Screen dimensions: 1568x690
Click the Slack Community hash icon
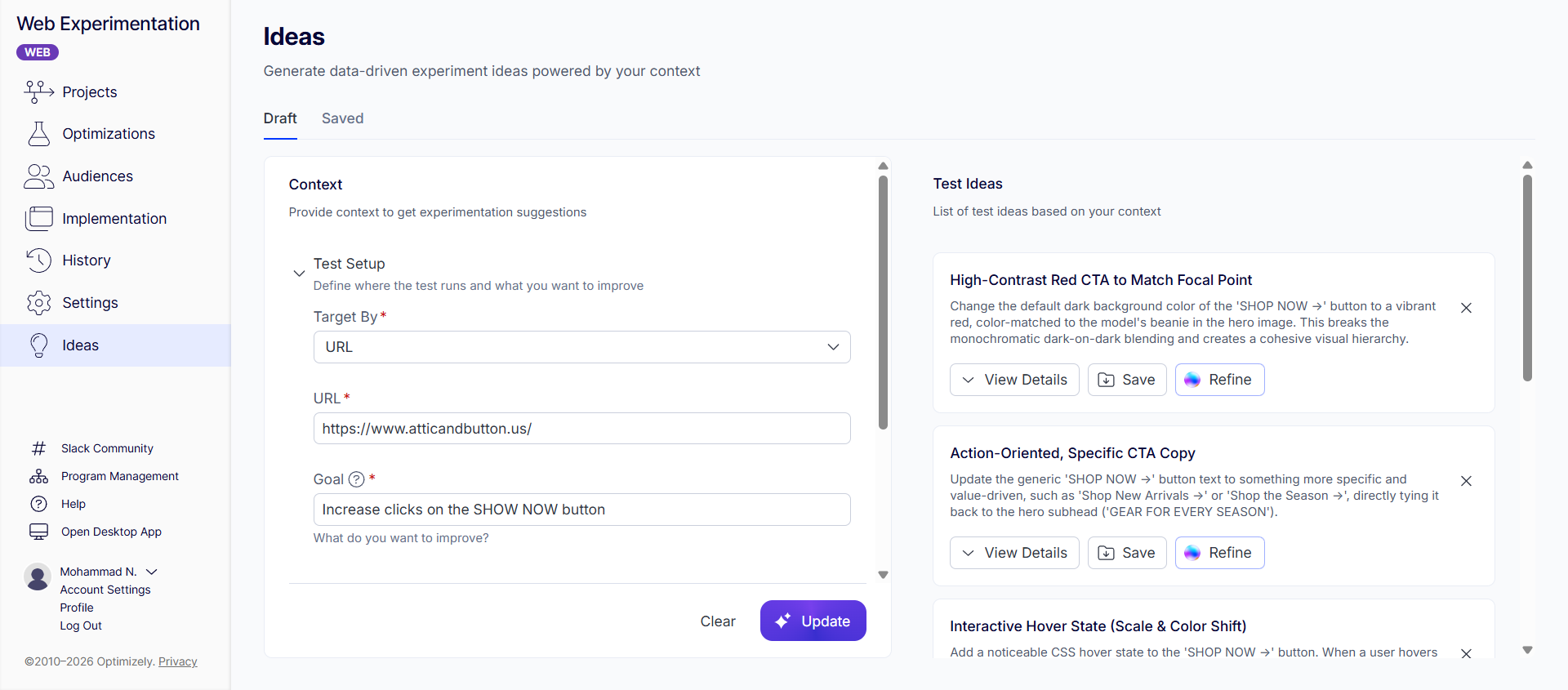[x=38, y=448]
